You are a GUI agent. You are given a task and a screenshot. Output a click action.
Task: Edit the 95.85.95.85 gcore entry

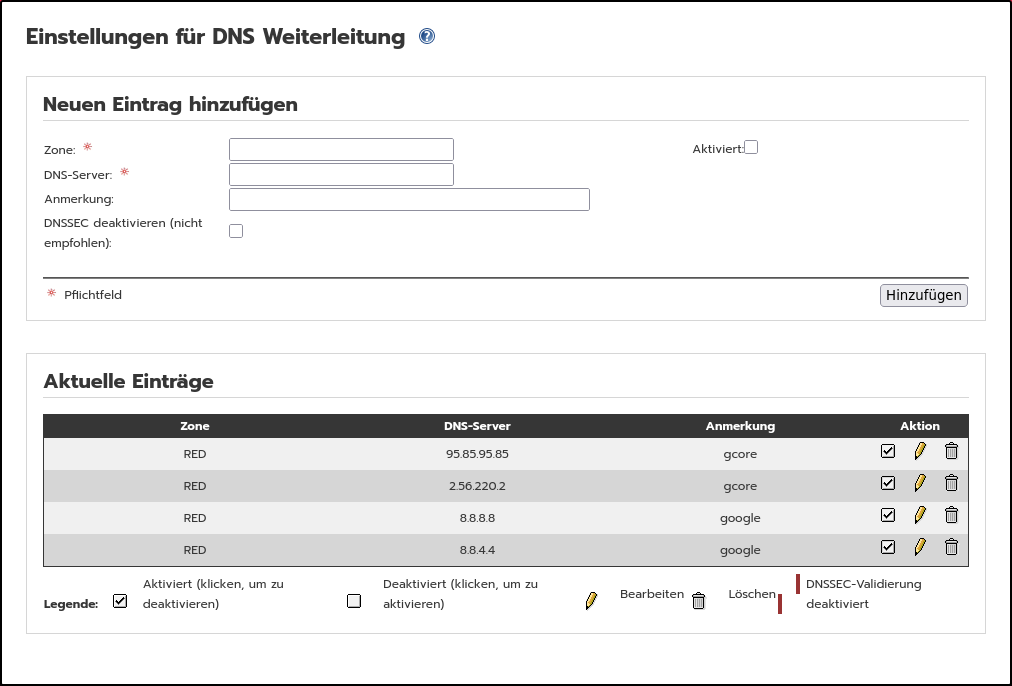click(x=920, y=451)
